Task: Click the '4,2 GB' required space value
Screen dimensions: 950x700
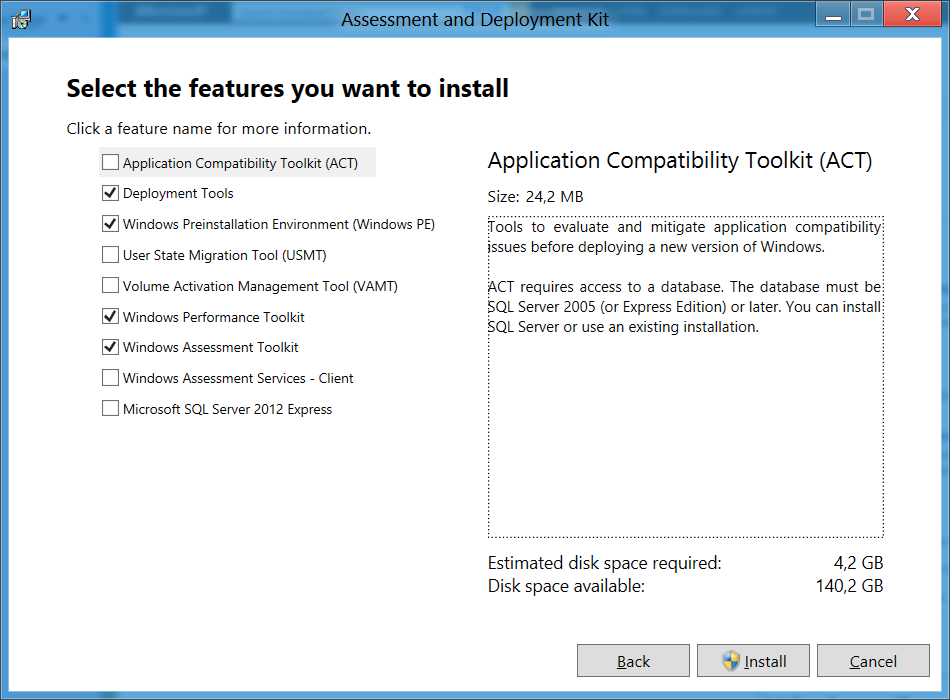Action: 859,563
